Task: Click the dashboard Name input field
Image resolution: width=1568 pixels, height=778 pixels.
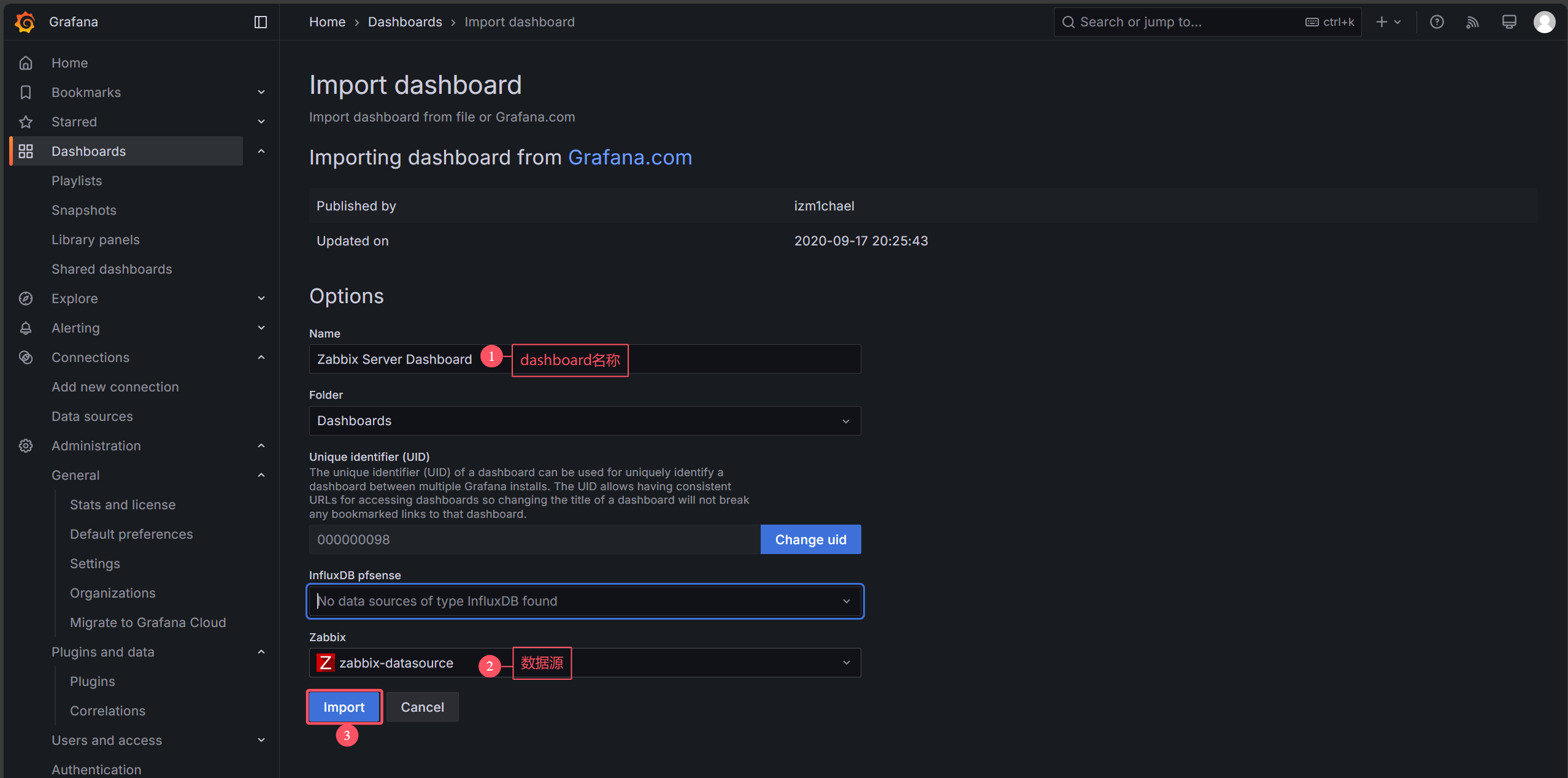Action: tap(585, 359)
